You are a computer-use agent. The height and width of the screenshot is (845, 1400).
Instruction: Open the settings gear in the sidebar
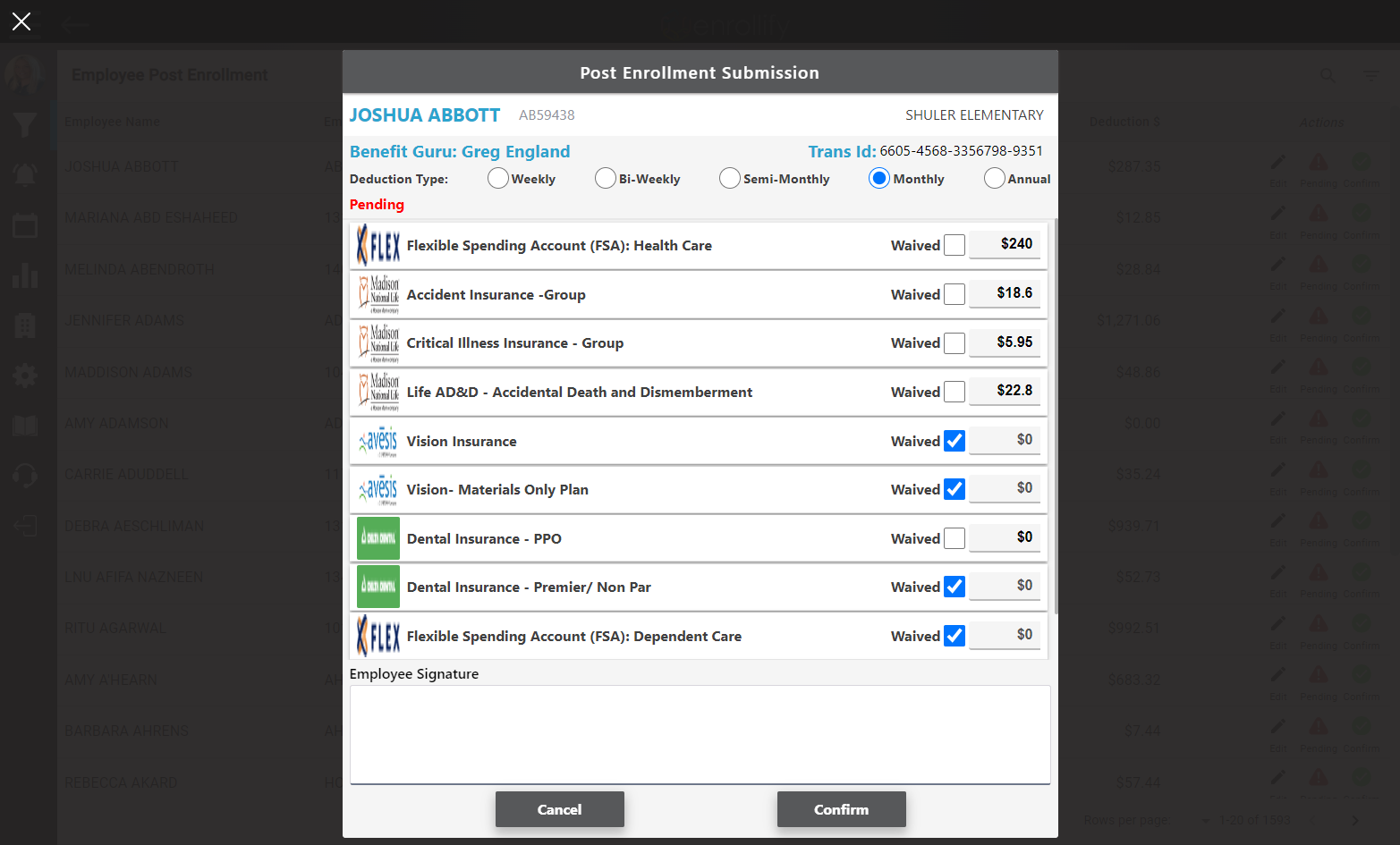(25, 376)
